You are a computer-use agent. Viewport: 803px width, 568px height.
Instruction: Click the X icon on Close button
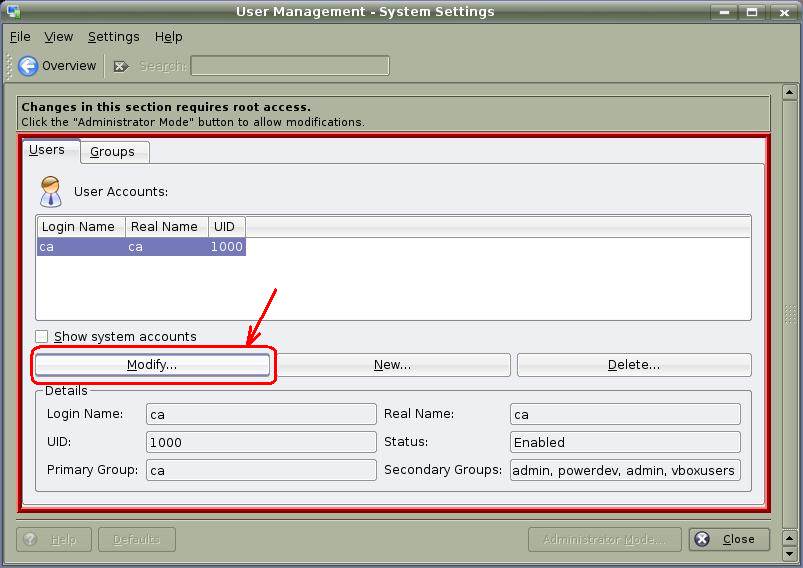(x=702, y=539)
